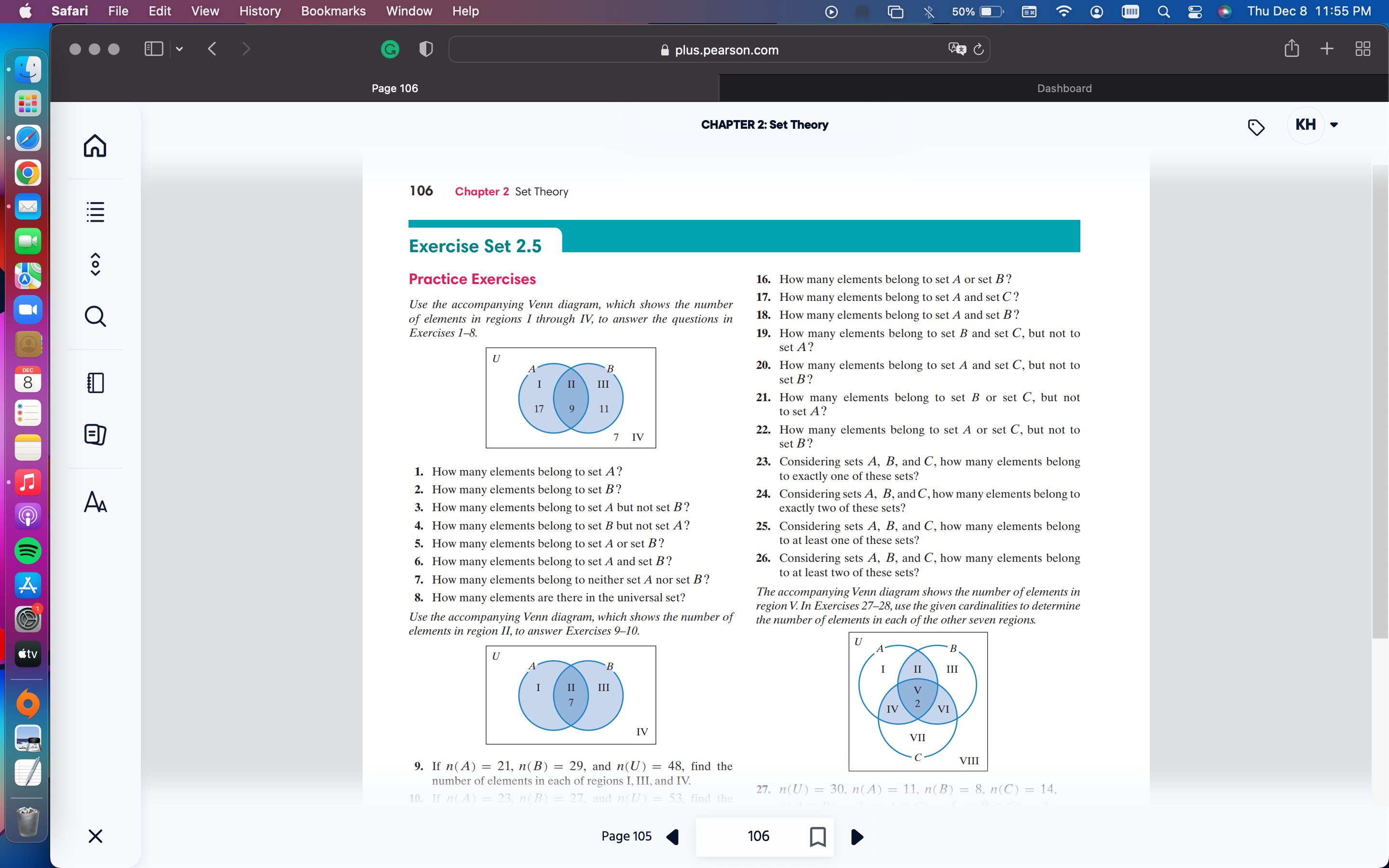
Task: Show the tab overview grid icon
Action: (x=1363, y=49)
